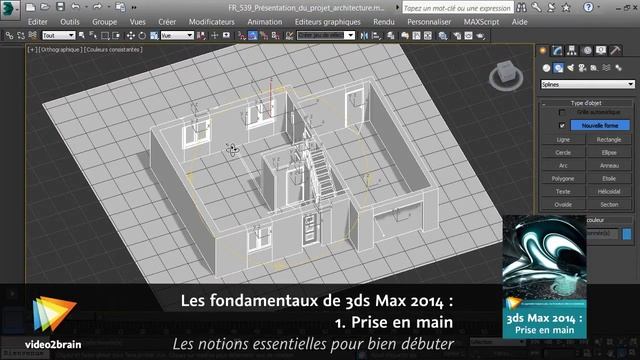Expand the quick access toolbar overflow arrows
640x360 pixels.
click(134, 7)
